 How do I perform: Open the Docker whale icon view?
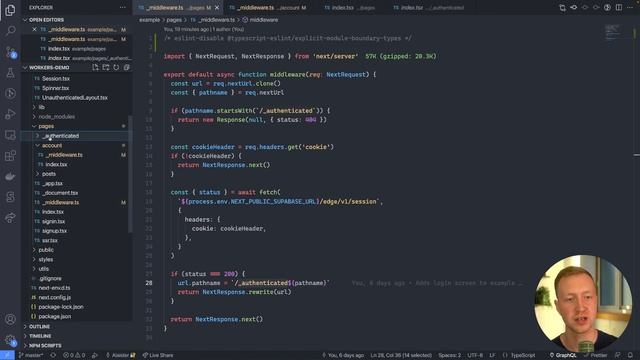(10, 176)
